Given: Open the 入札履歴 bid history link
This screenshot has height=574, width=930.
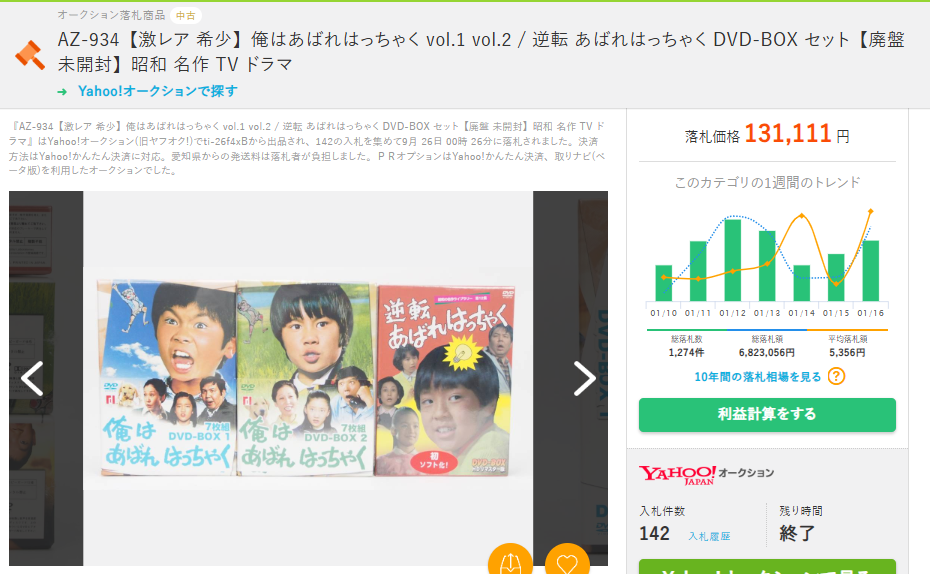Looking at the screenshot, I should coord(709,536).
